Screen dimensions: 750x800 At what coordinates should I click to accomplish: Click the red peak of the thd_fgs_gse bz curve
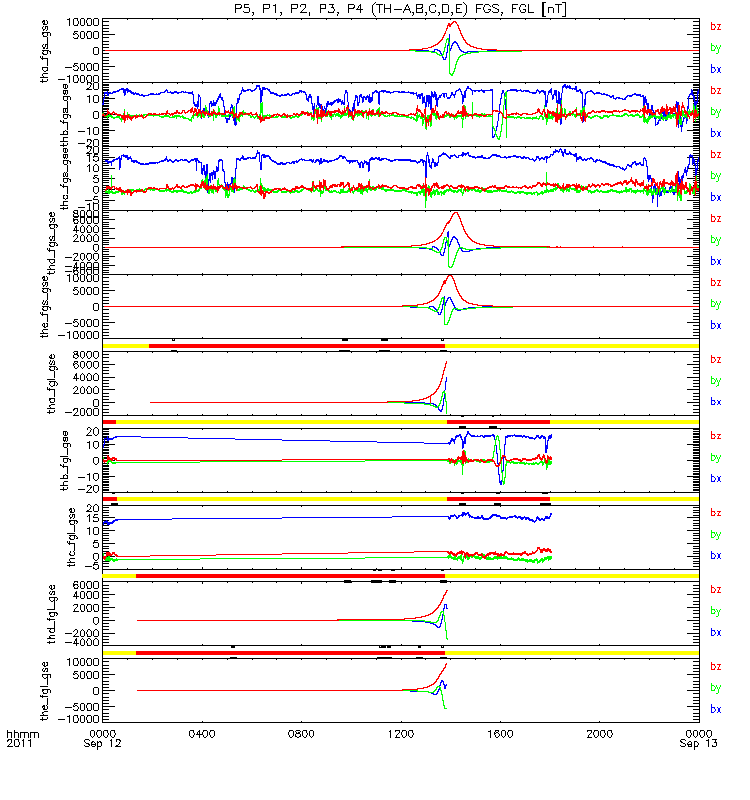(x=455, y=214)
